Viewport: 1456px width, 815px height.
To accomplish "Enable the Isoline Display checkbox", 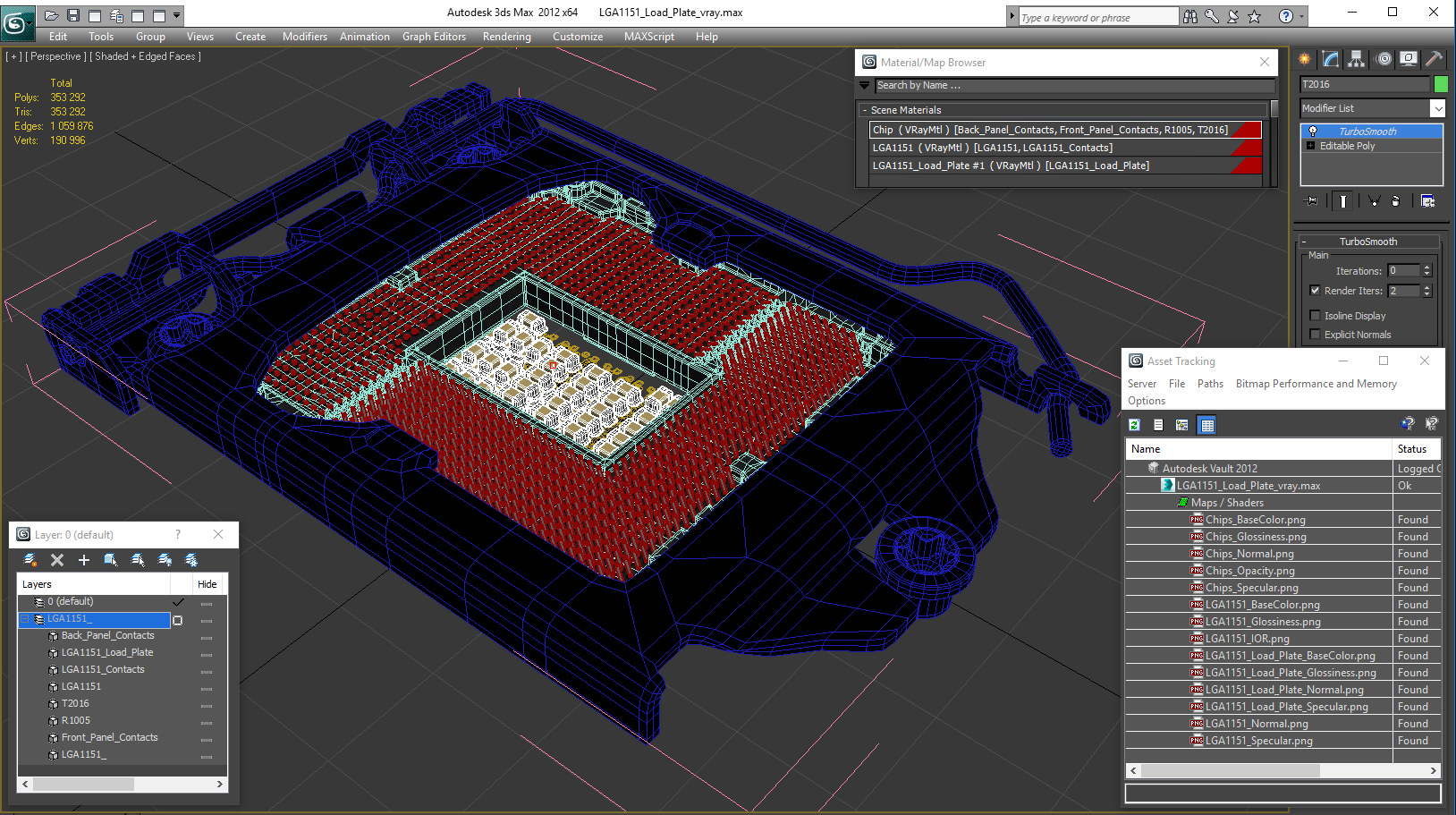I will (1315, 315).
